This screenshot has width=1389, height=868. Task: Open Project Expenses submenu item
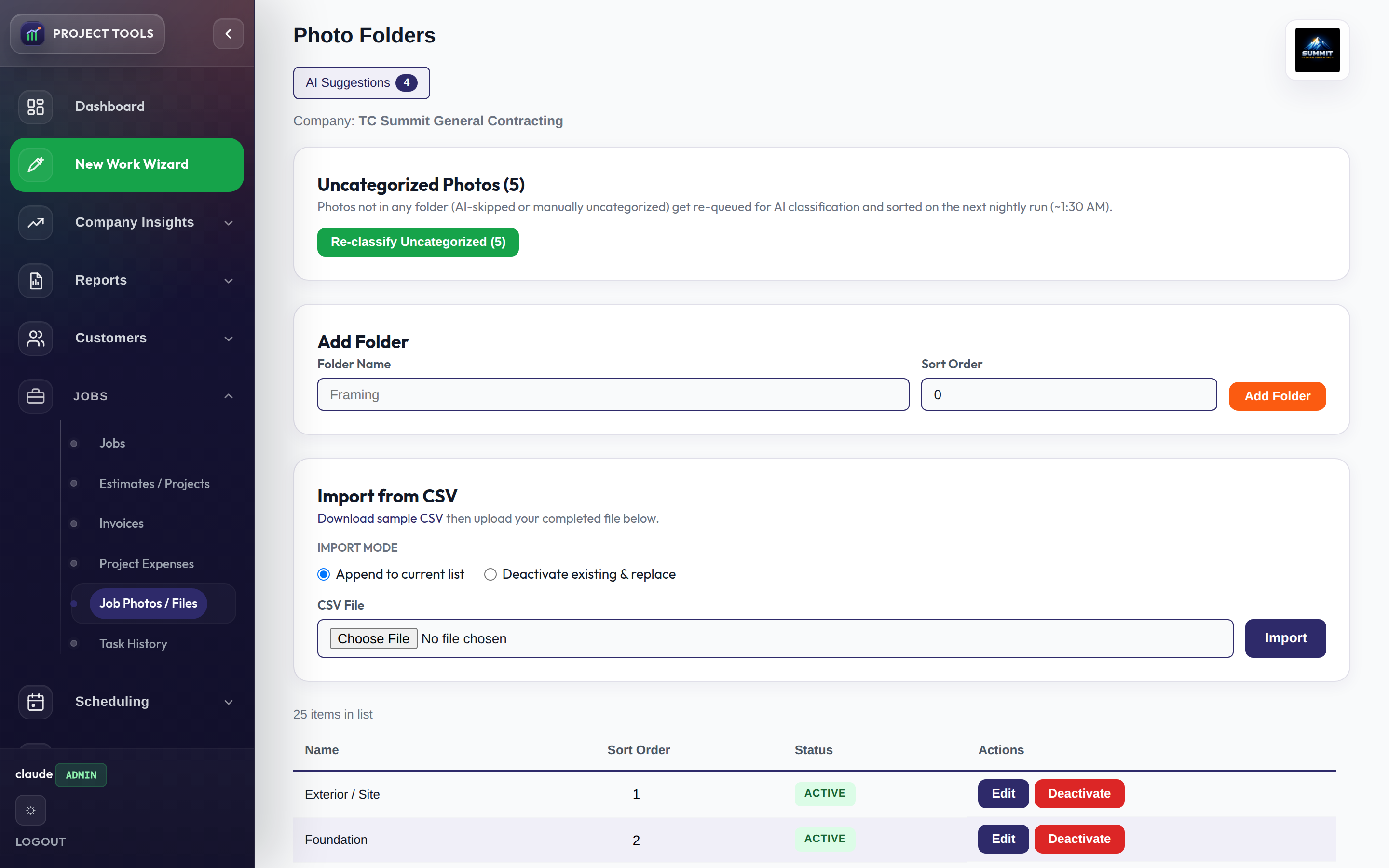pyautogui.click(x=146, y=564)
